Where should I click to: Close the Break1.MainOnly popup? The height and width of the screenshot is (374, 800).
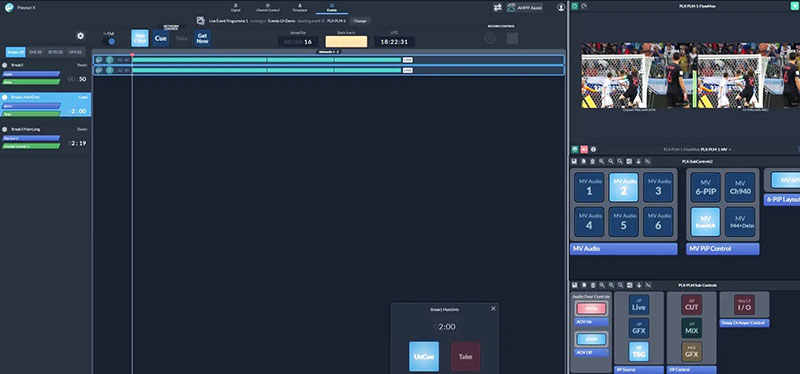coord(493,308)
